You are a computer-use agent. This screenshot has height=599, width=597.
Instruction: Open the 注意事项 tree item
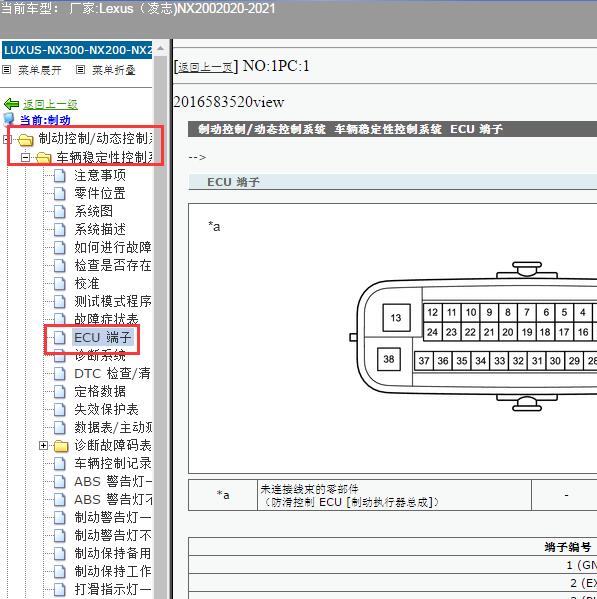pyautogui.click(x=100, y=176)
